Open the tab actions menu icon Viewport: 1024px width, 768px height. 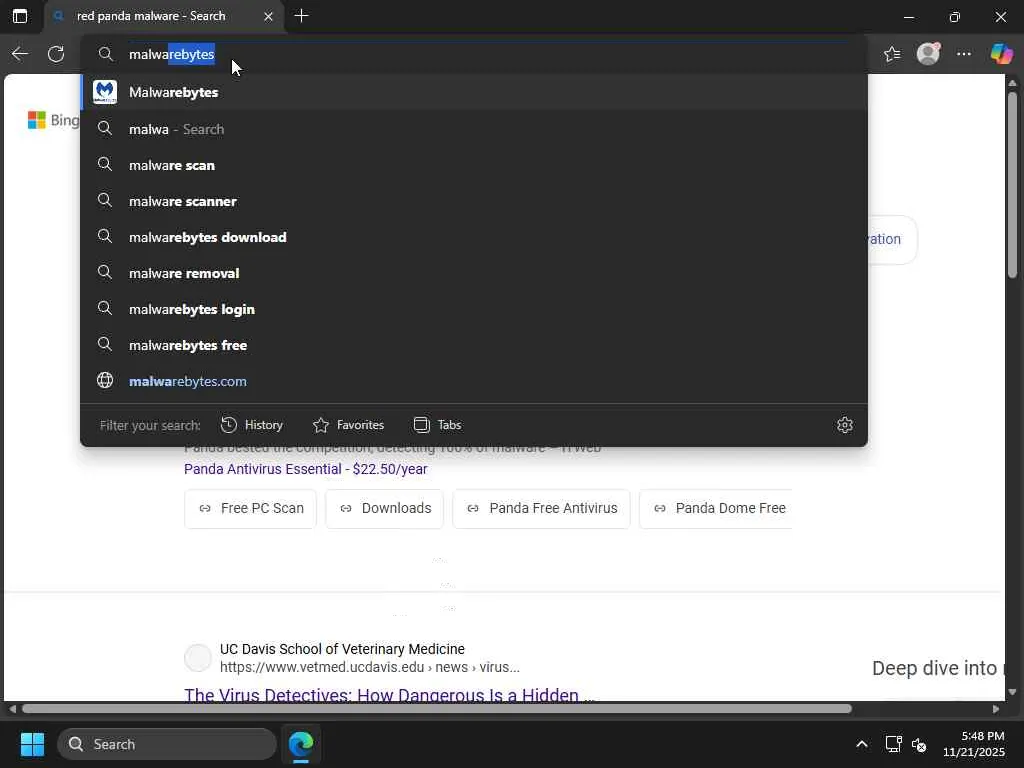20,16
